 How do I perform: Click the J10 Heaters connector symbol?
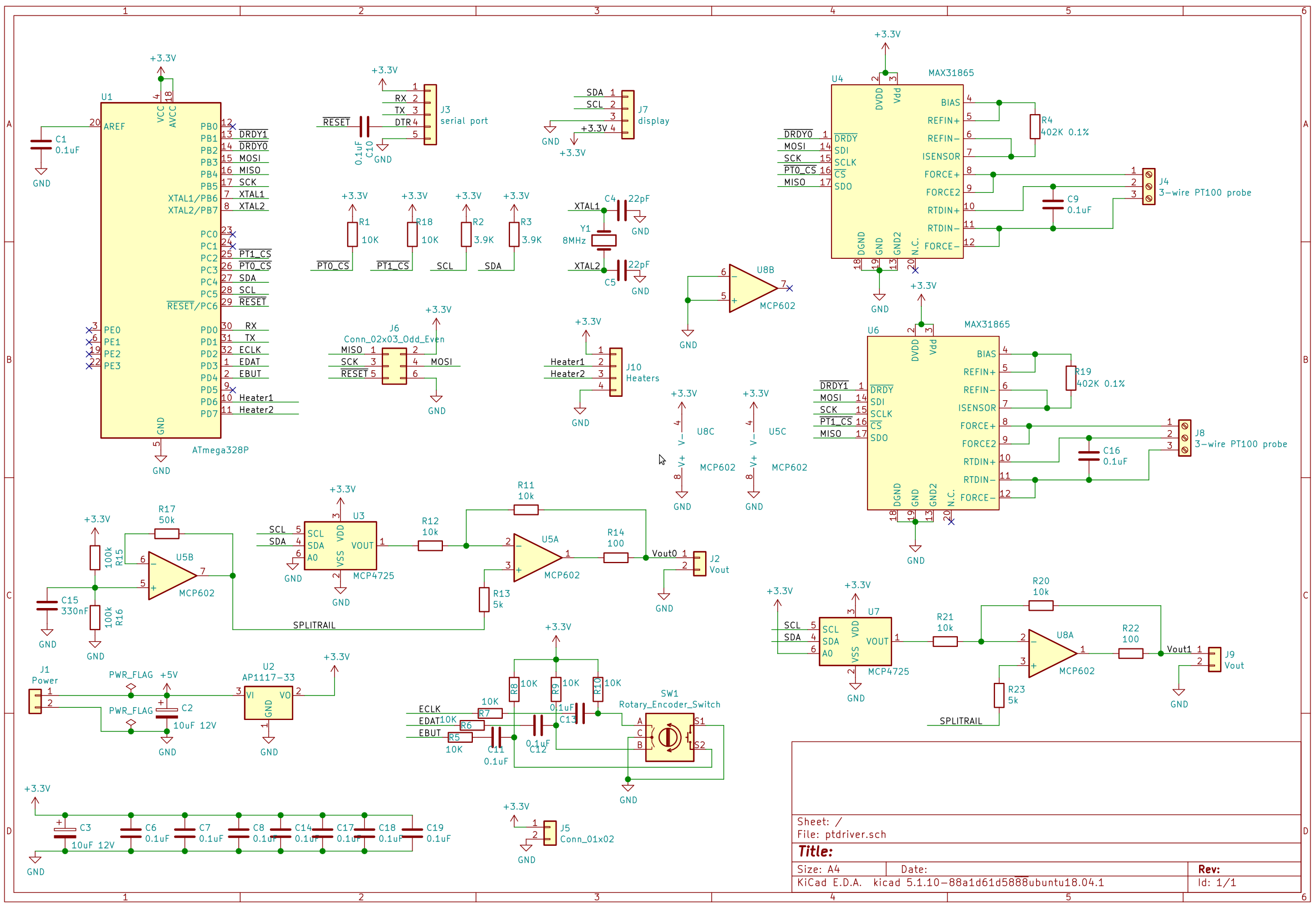pyautogui.click(x=615, y=372)
